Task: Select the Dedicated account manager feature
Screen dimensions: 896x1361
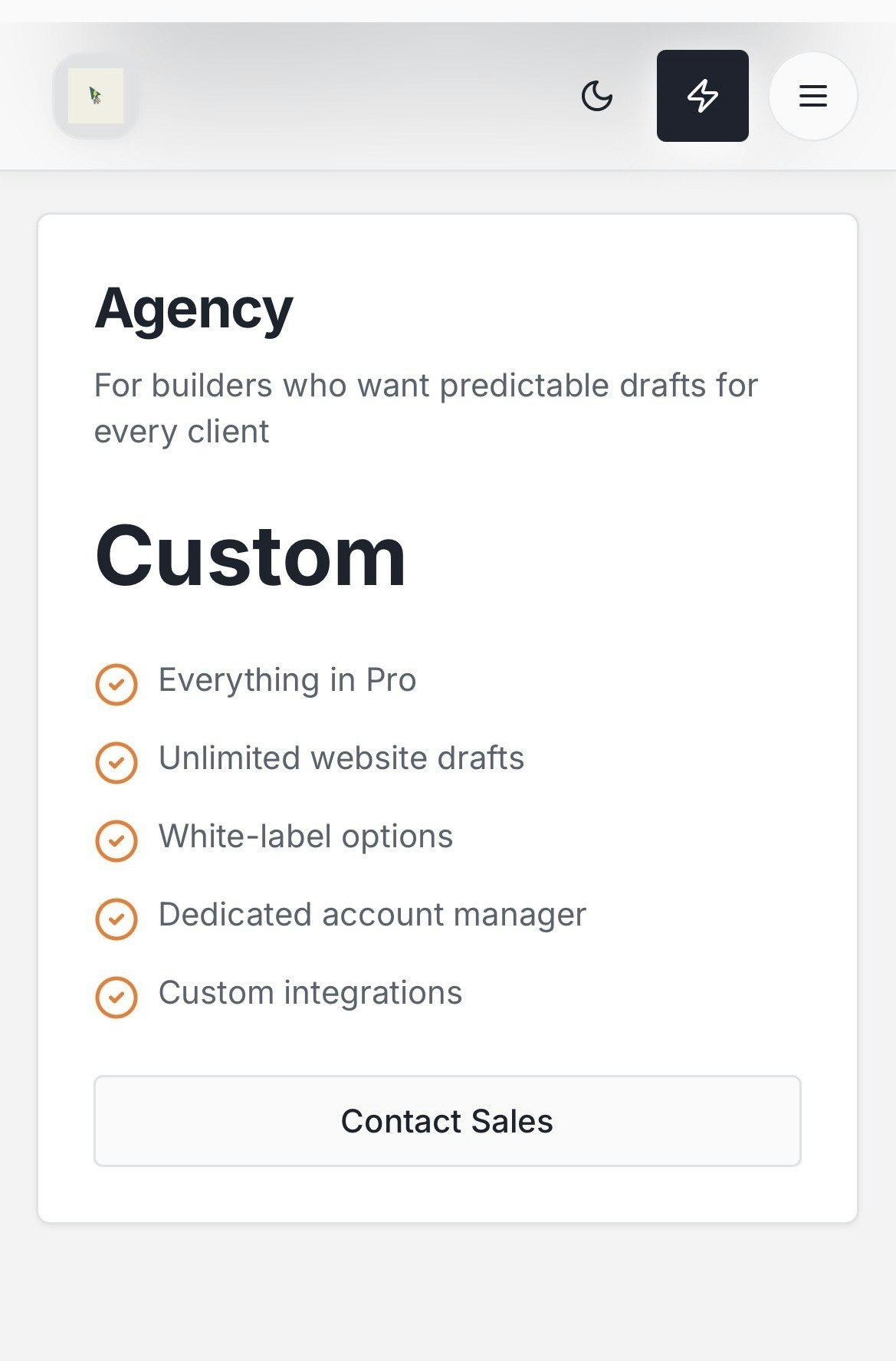Action: click(371, 915)
